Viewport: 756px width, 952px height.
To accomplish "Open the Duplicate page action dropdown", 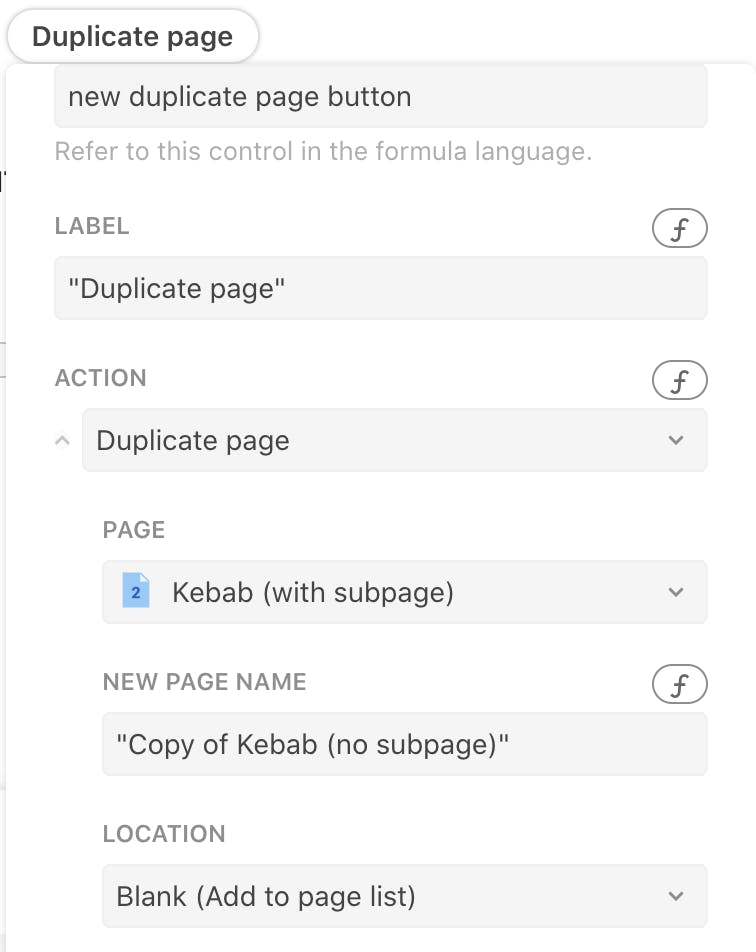I will pyautogui.click(x=395, y=440).
